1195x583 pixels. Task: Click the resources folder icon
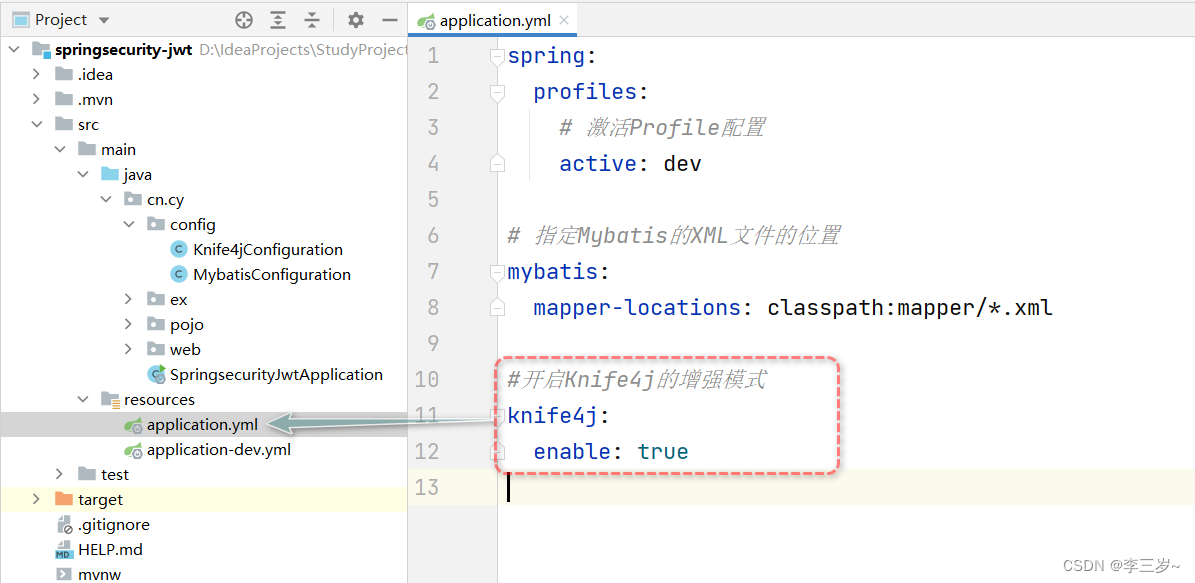coord(110,399)
